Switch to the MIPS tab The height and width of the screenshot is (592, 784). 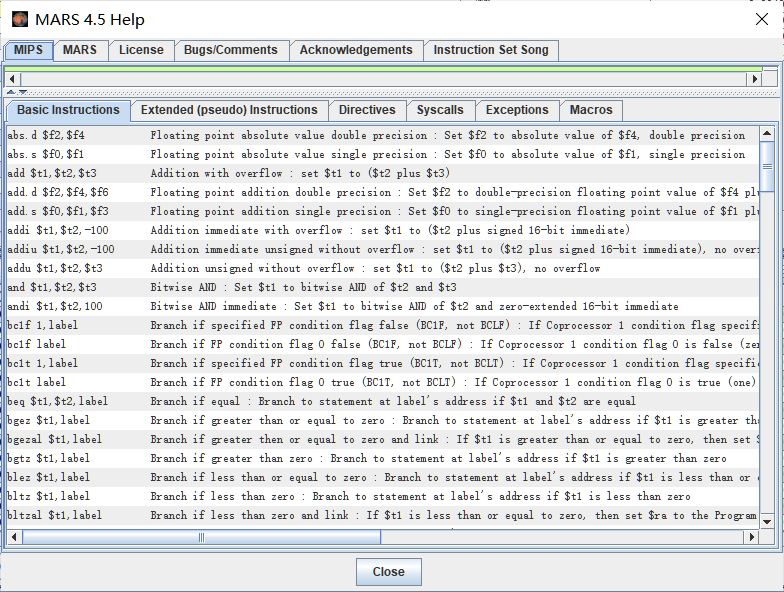28,50
